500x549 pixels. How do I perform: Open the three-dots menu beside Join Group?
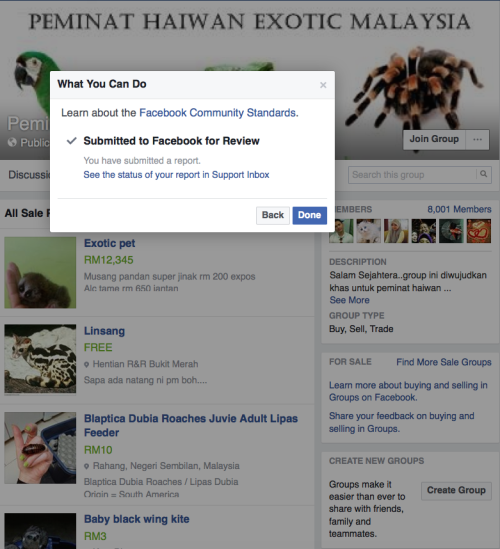(477, 139)
